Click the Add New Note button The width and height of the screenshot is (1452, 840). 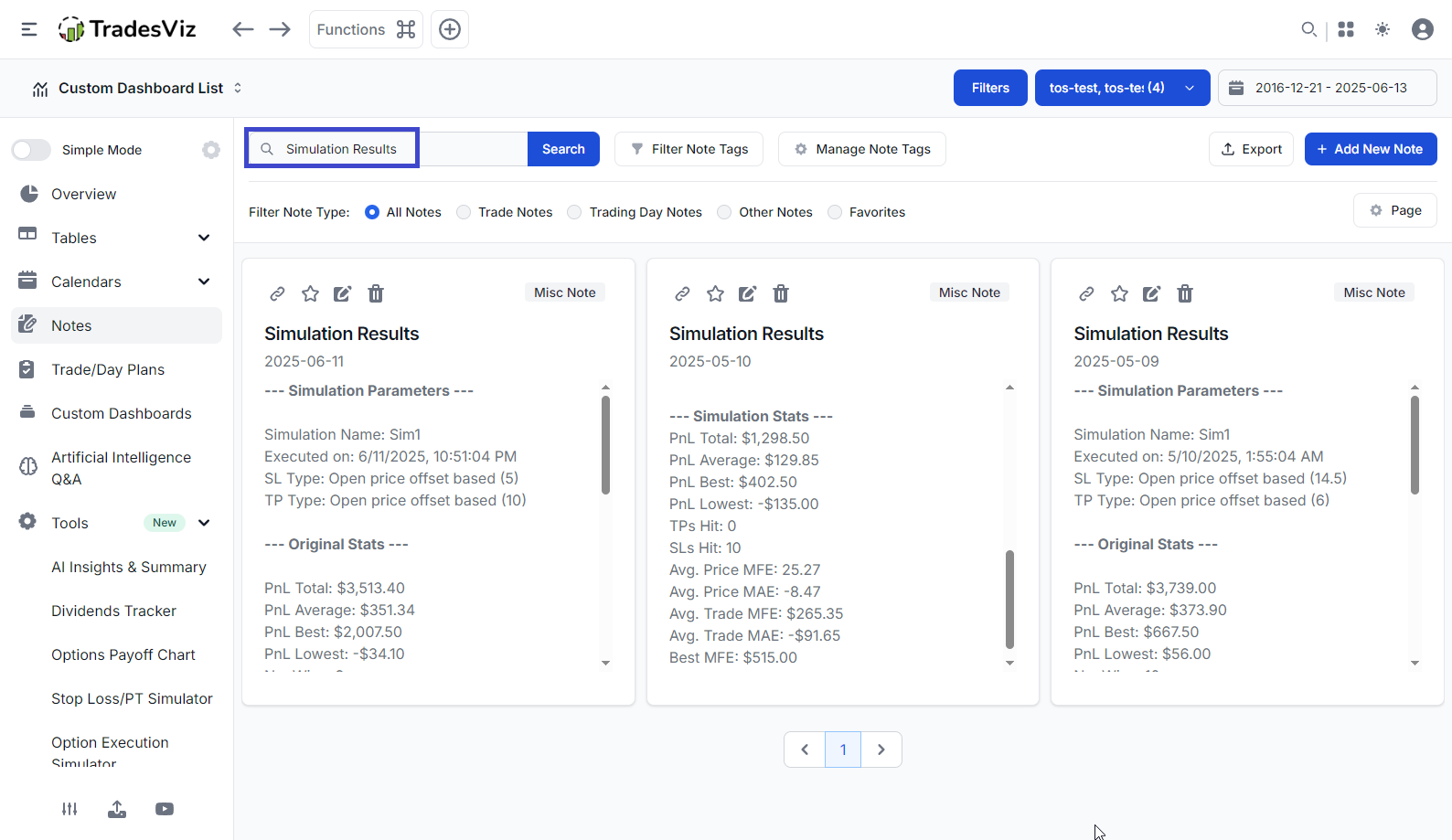point(1370,149)
